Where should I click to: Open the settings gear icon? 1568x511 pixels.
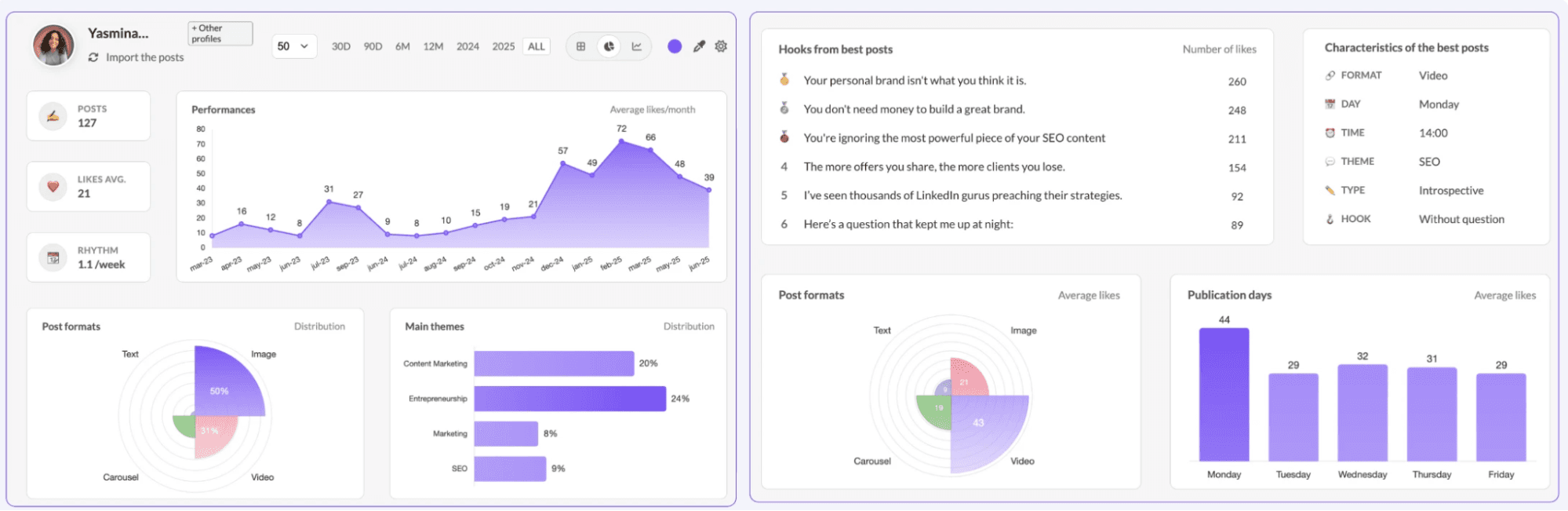pos(721,46)
